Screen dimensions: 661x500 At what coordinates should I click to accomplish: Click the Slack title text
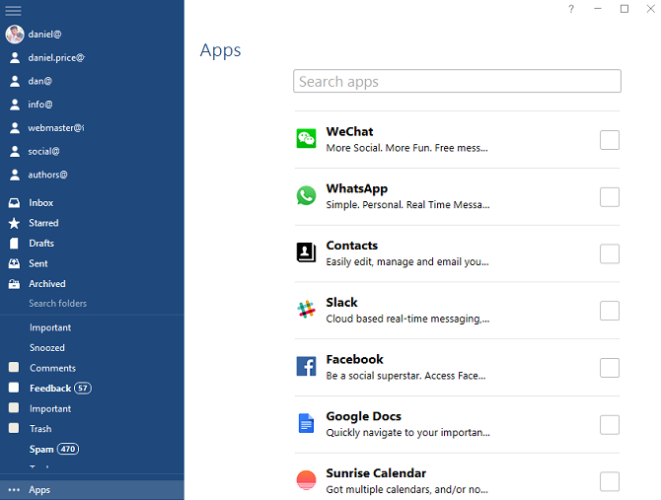point(341,302)
